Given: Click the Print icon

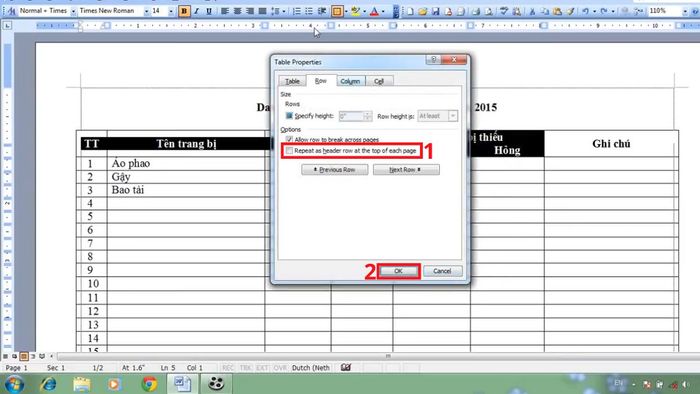Looking at the screenshot, I should point(476,11).
